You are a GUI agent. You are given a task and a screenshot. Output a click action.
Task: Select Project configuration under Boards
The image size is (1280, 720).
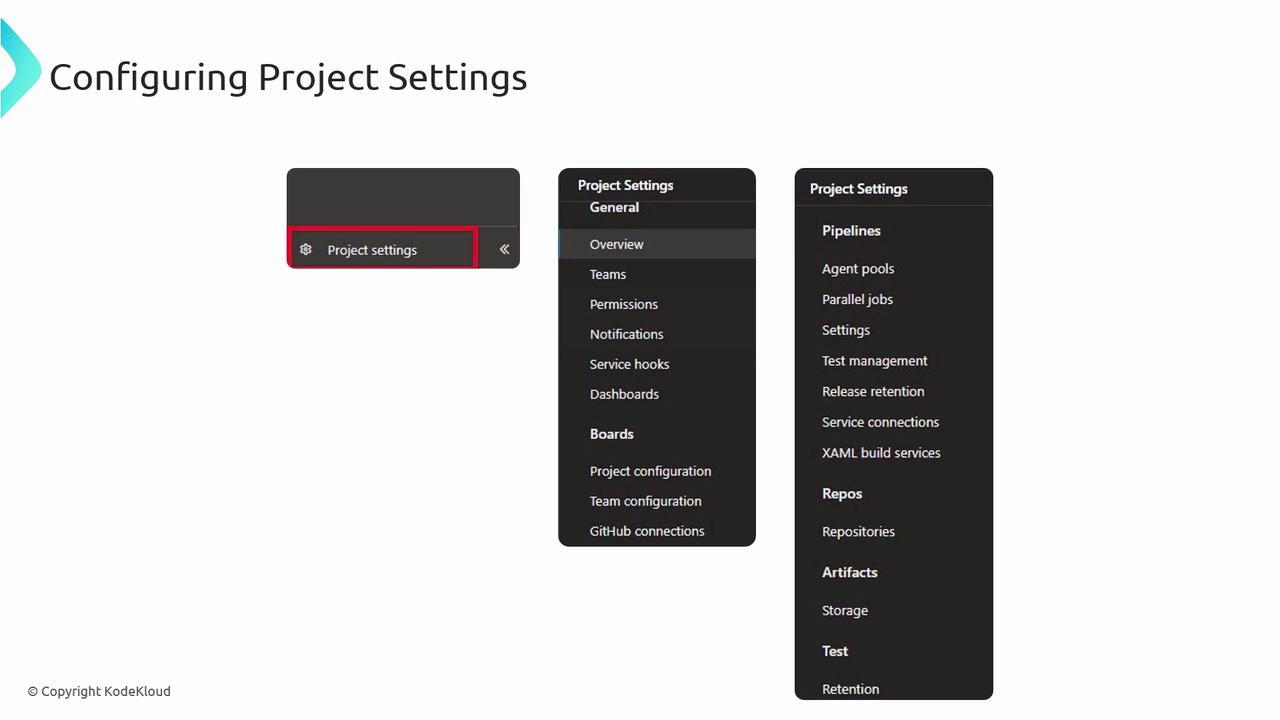[x=650, y=471]
